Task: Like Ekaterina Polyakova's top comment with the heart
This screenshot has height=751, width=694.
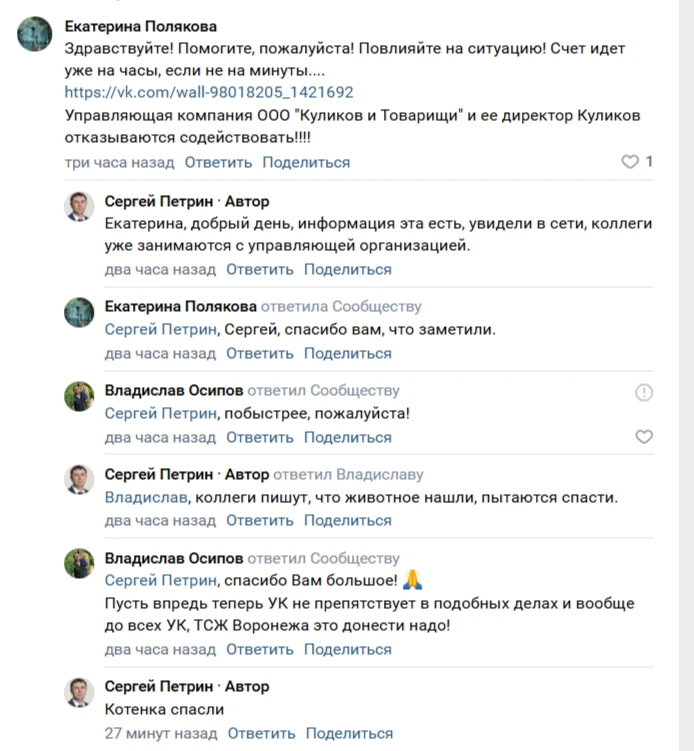Action: click(630, 162)
